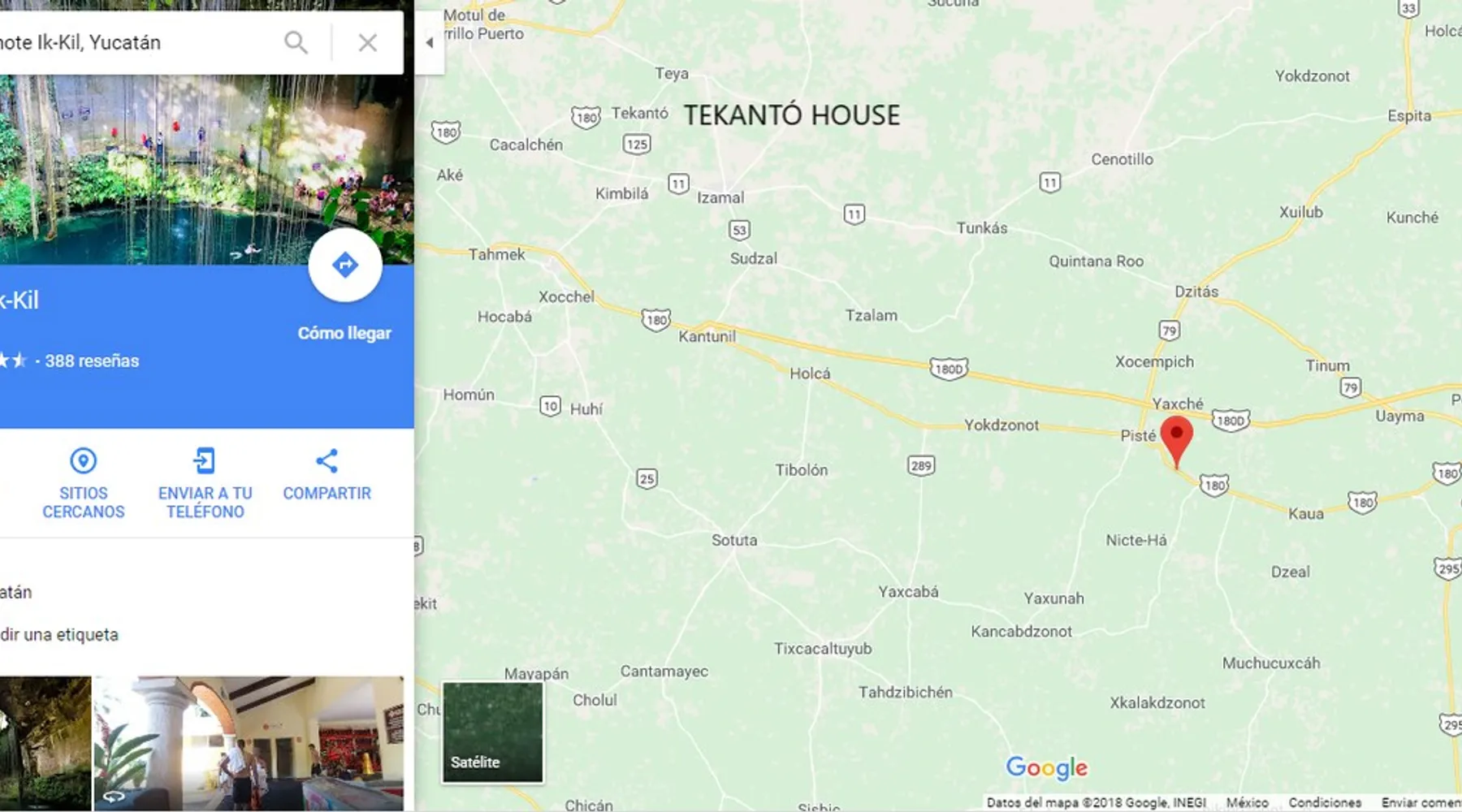The width and height of the screenshot is (1462, 812).
Task: Open the 388 reseñas reviews link
Action: click(92, 361)
